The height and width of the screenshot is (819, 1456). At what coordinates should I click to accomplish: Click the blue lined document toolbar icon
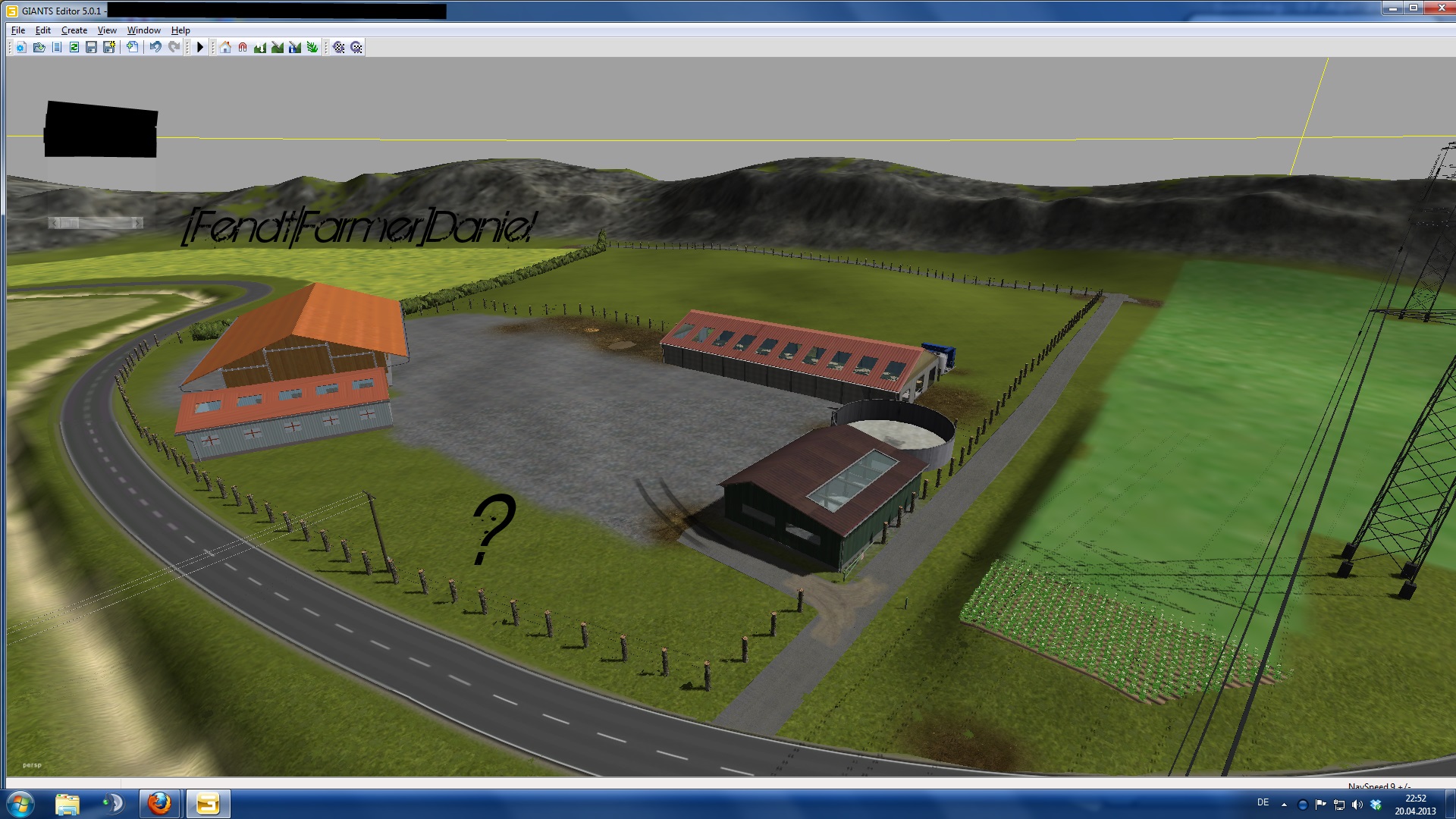click(x=57, y=48)
